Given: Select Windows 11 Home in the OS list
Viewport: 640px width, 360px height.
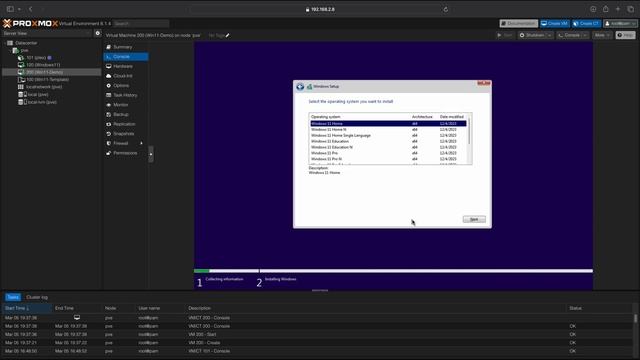Looking at the screenshot, I should tap(388, 123).
